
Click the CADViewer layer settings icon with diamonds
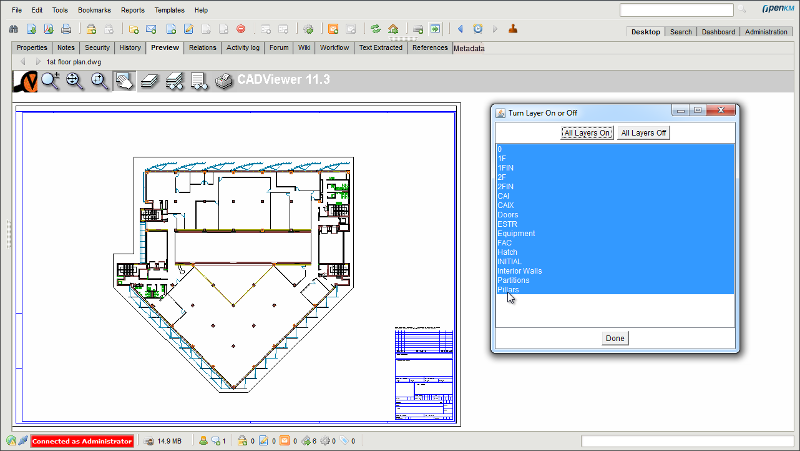[x=174, y=81]
